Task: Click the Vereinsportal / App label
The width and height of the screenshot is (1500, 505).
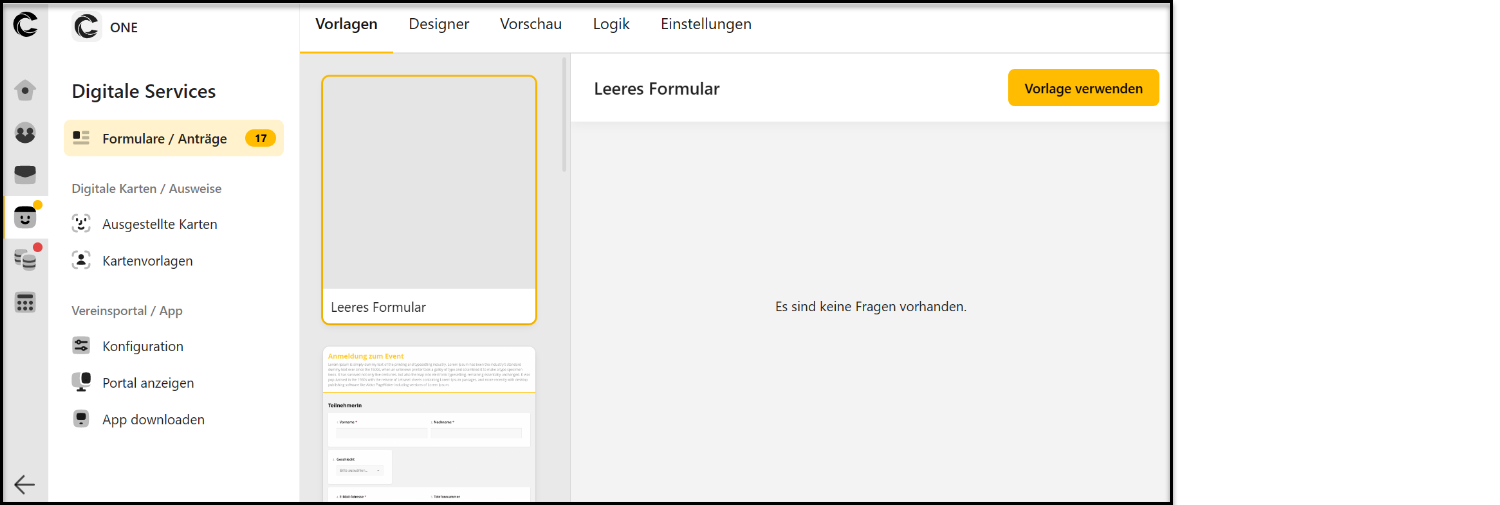Action: [x=127, y=310]
